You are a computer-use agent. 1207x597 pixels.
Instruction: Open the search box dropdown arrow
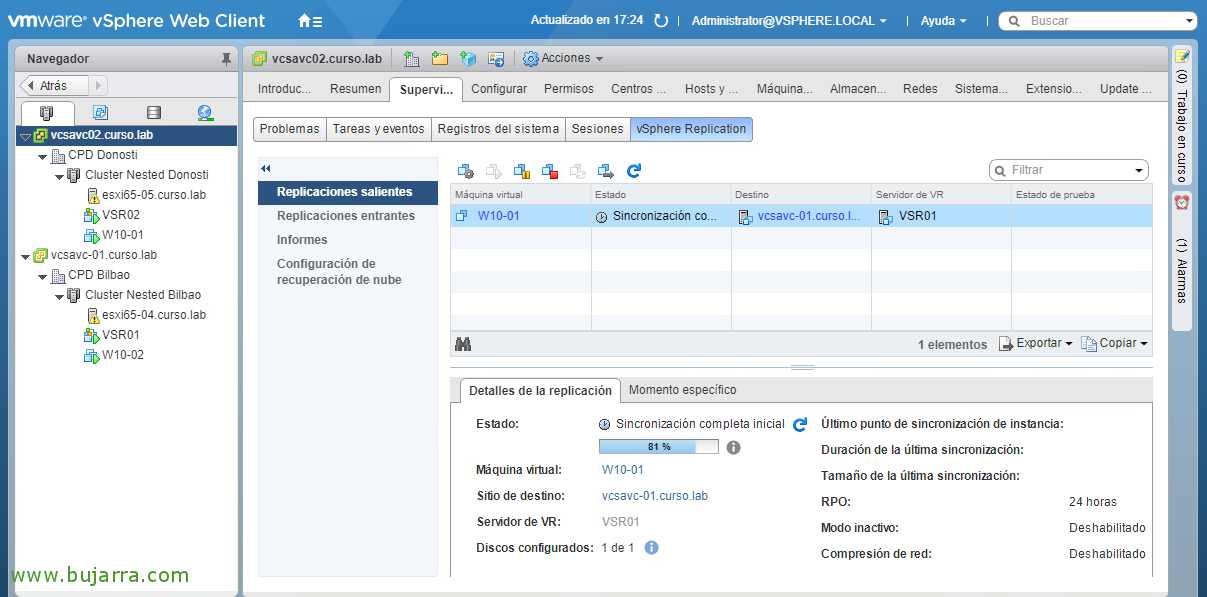1189,21
